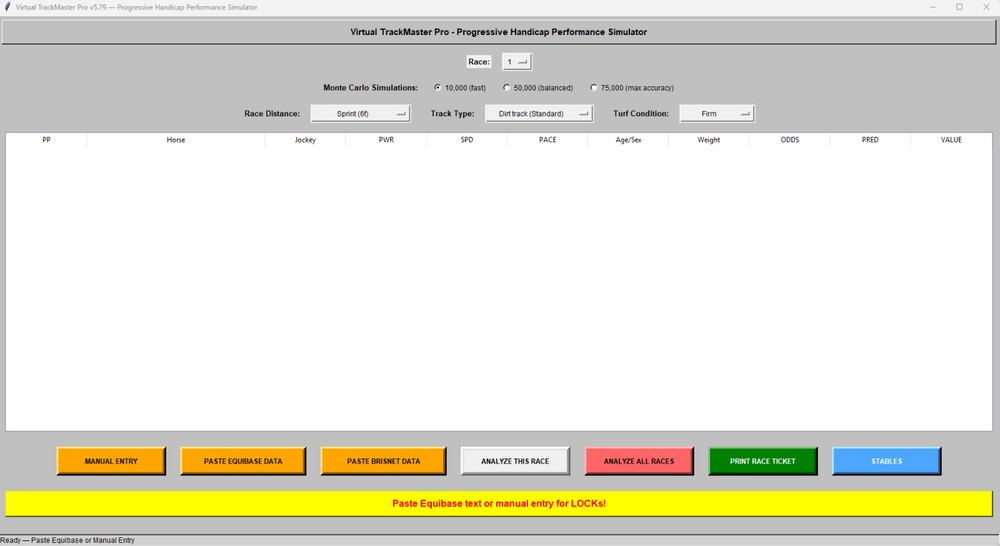Click the yellow LOCKs message banner
The width and height of the screenshot is (1000, 546).
(499, 503)
